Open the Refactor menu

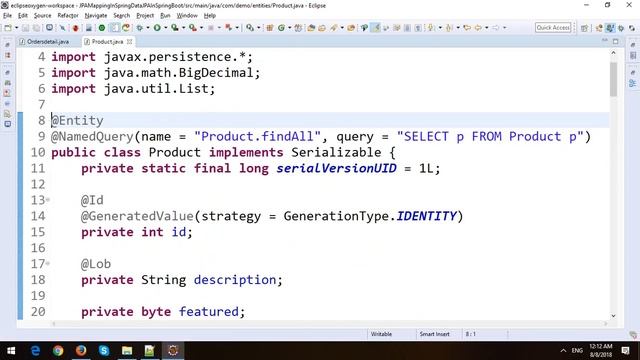click(x=68, y=16)
